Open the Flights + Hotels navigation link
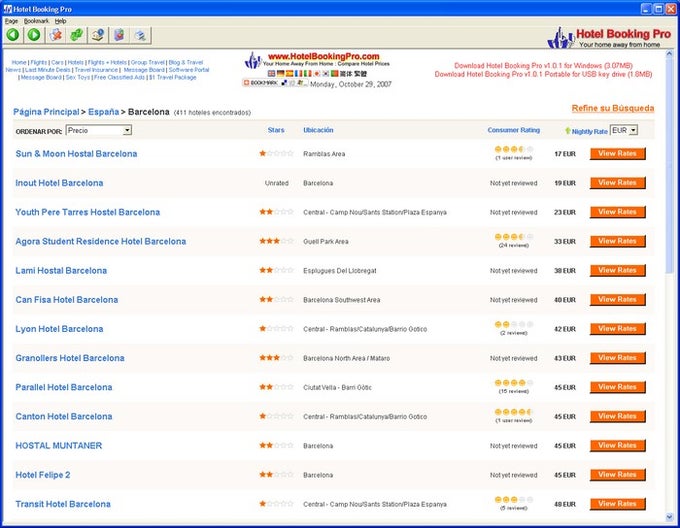This screenshot has height=528, width=680. (x=107, y=62)
